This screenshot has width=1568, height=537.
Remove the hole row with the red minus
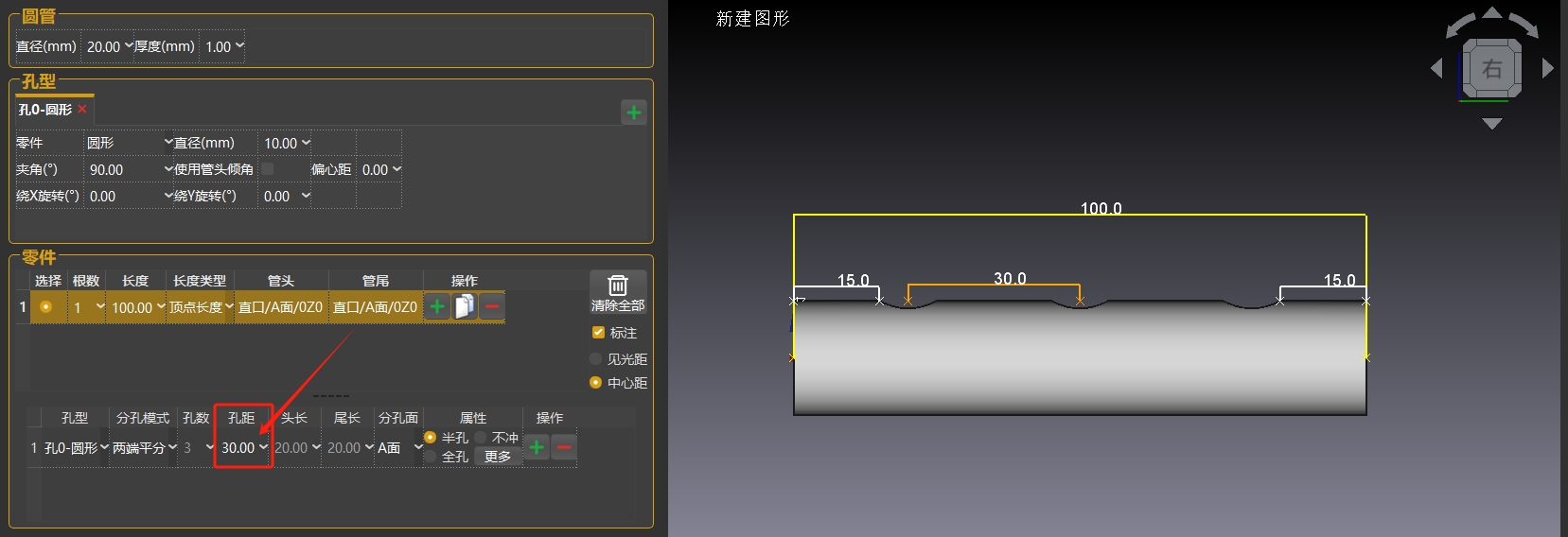564,447
